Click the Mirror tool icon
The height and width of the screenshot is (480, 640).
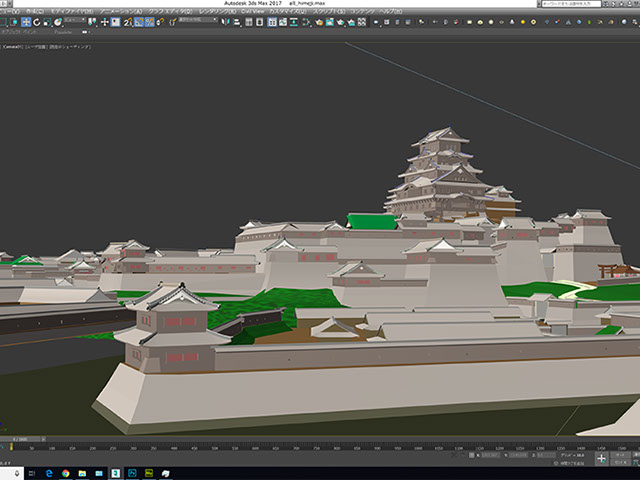(223, 21)
